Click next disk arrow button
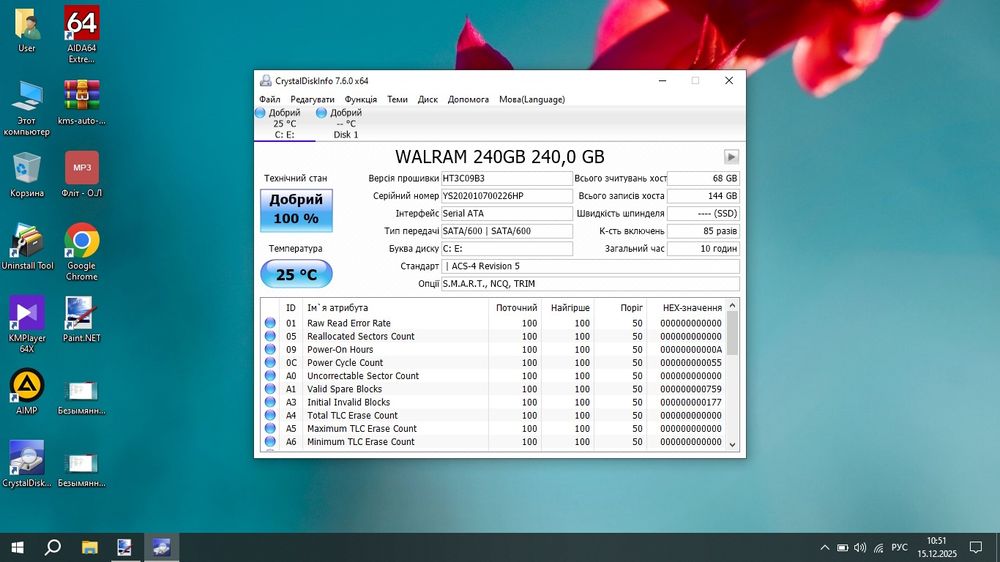1000x562 pixels. pyautogui.click(x=731, y=157)
